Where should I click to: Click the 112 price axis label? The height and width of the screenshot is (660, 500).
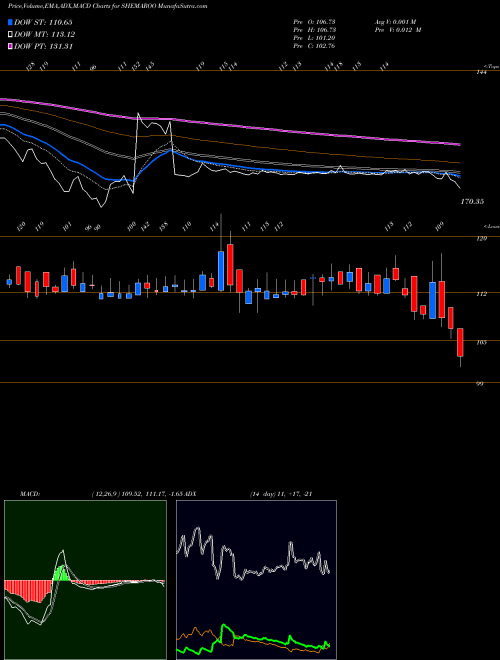tap(482, 294)
